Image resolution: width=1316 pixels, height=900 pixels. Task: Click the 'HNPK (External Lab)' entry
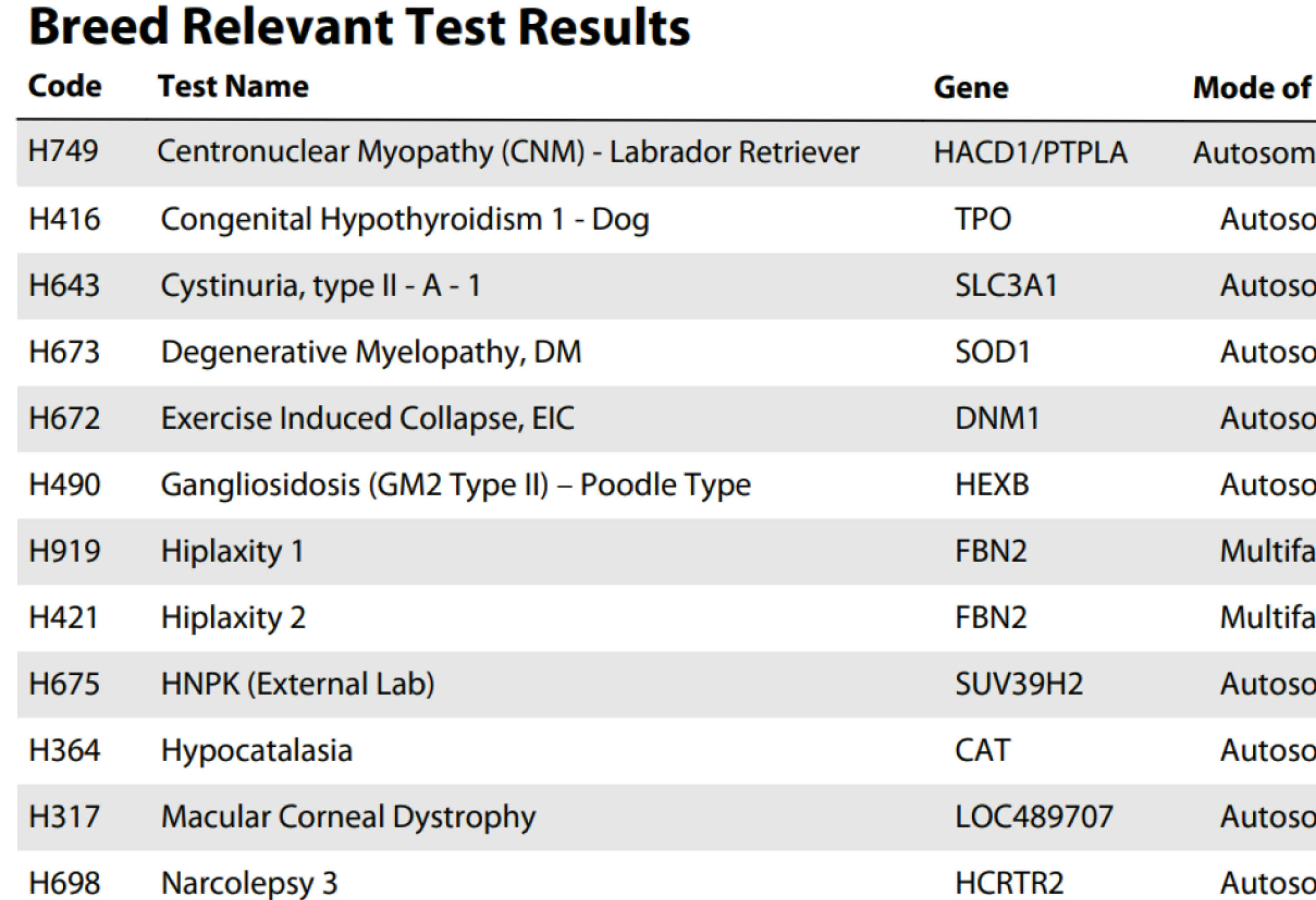298,683
